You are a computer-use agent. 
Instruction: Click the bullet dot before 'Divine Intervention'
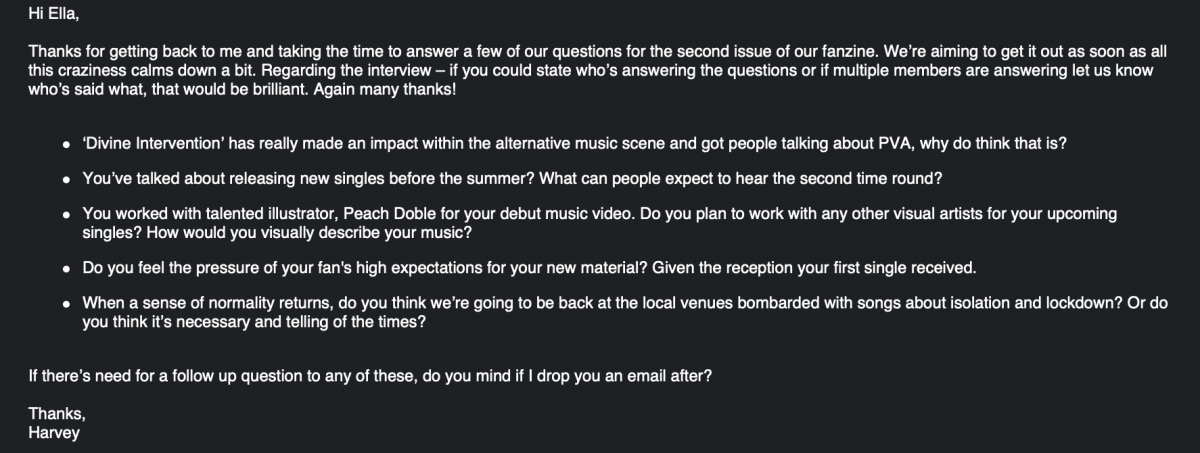[66, 144]
